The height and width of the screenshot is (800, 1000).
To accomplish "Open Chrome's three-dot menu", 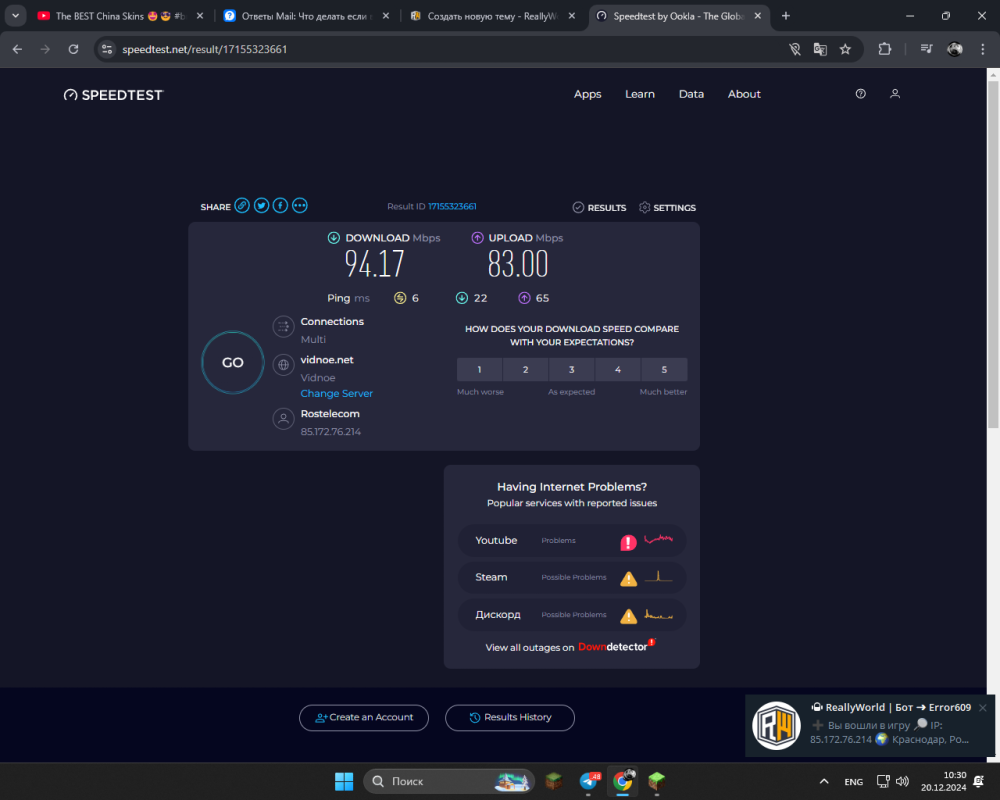I will point(982,49).
